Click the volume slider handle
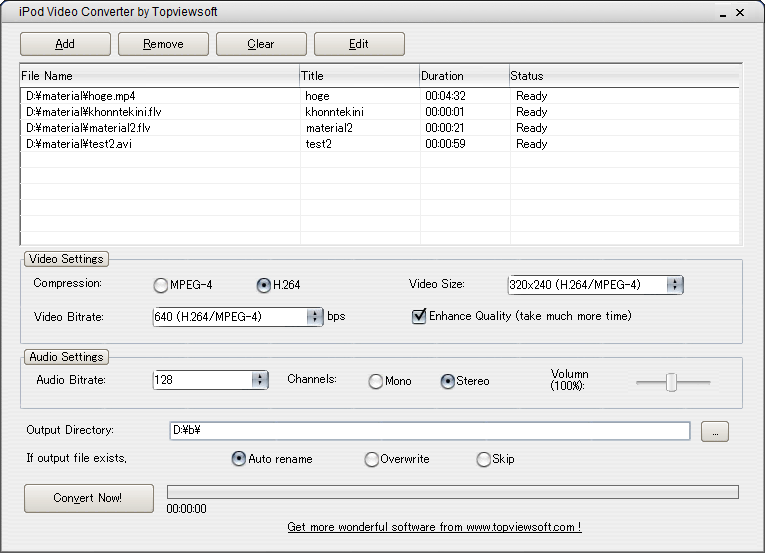Screen dimensions: 765x553 (x=672, y=383)
